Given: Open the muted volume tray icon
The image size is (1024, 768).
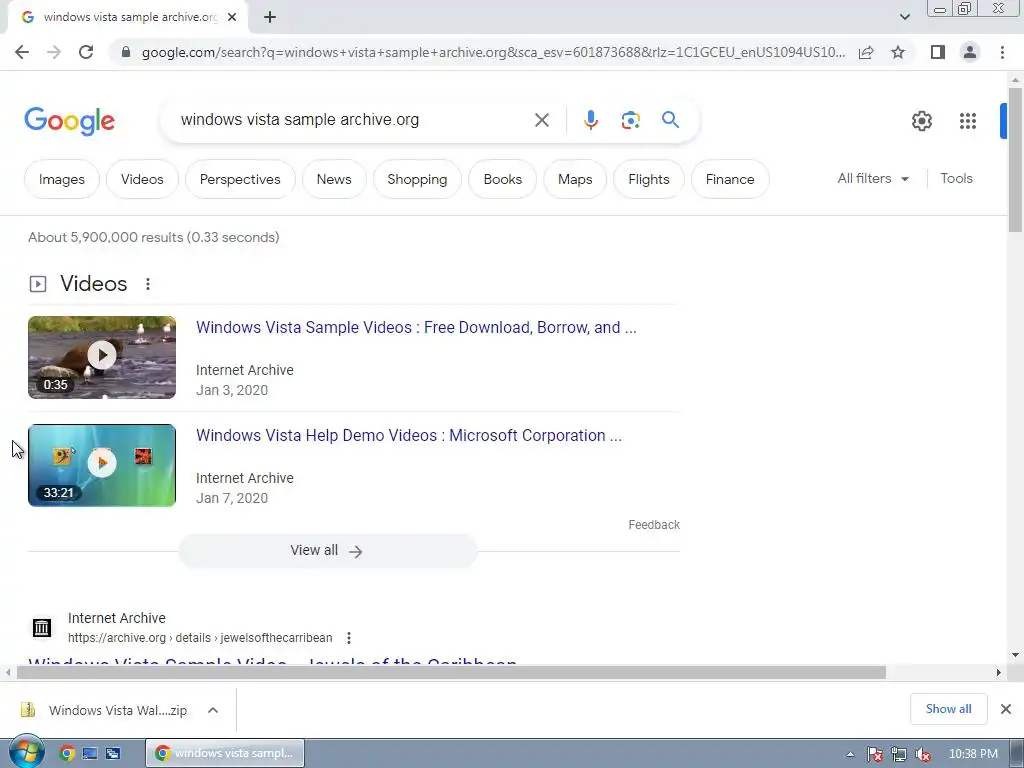Looking at the screenshot, I should tap(922, 754).
